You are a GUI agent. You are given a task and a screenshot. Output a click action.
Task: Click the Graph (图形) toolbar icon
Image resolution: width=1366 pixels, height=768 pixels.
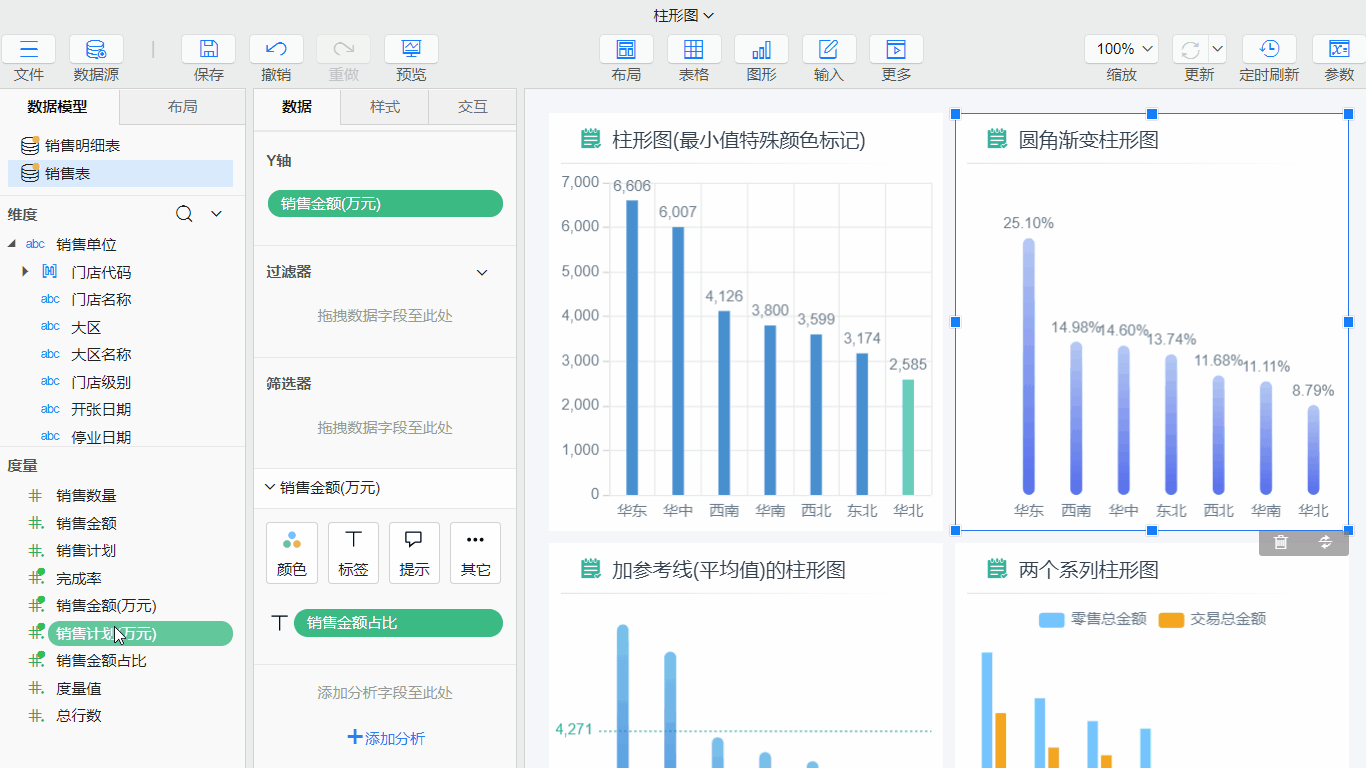coord(761,50)
